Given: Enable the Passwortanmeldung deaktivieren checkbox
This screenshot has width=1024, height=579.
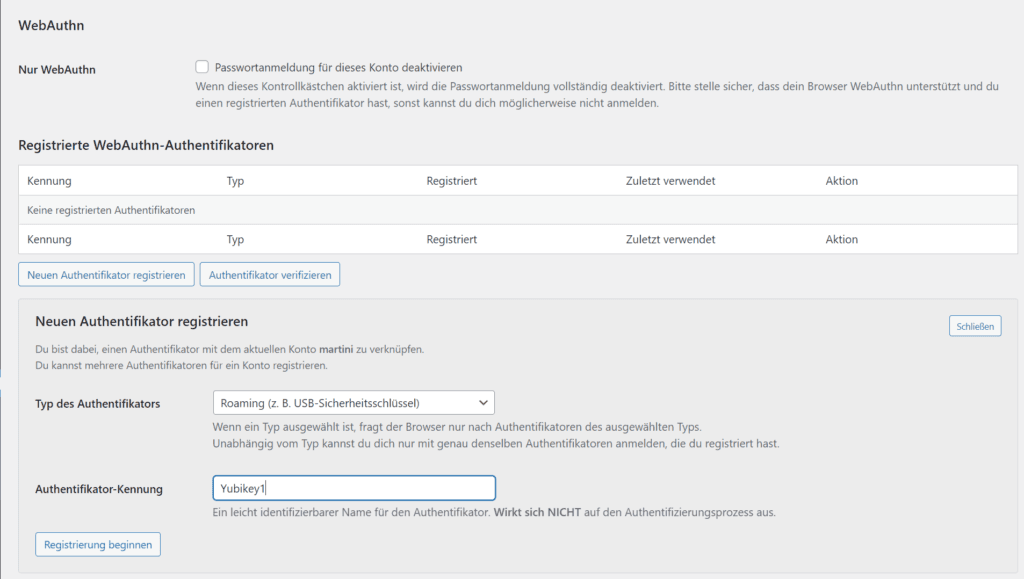Looking at the screenshot, I should point(202,67).
